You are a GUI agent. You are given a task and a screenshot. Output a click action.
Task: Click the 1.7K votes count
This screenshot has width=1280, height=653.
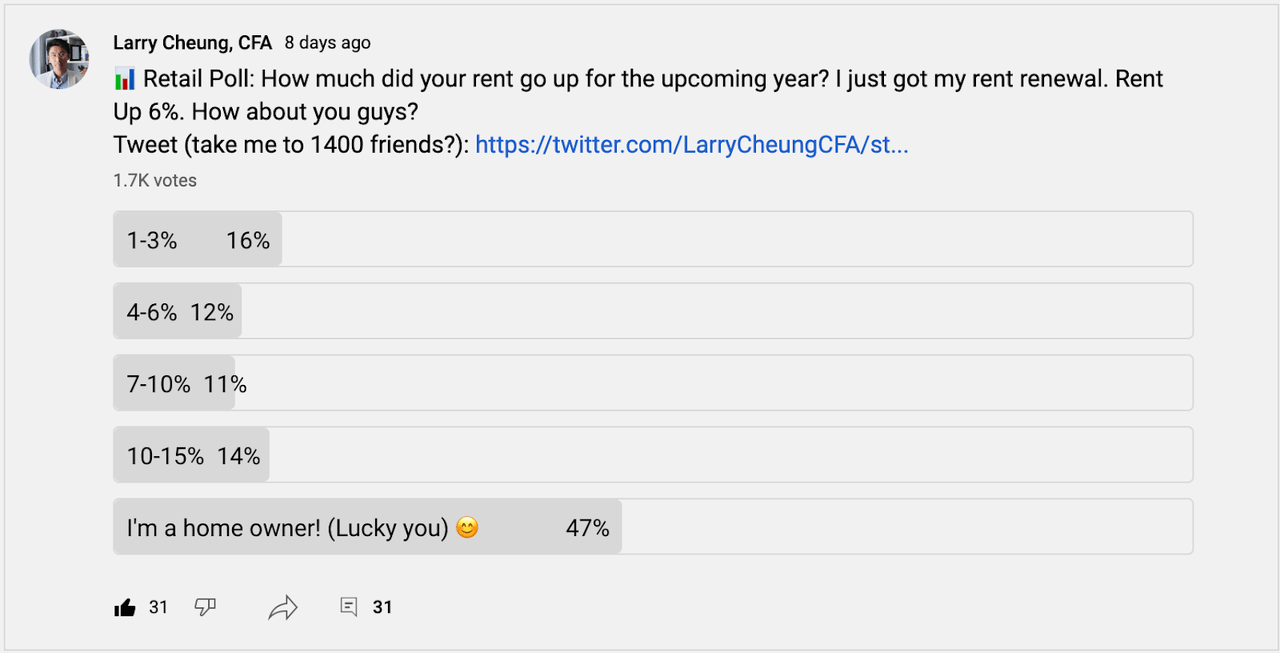pos(155,181)
